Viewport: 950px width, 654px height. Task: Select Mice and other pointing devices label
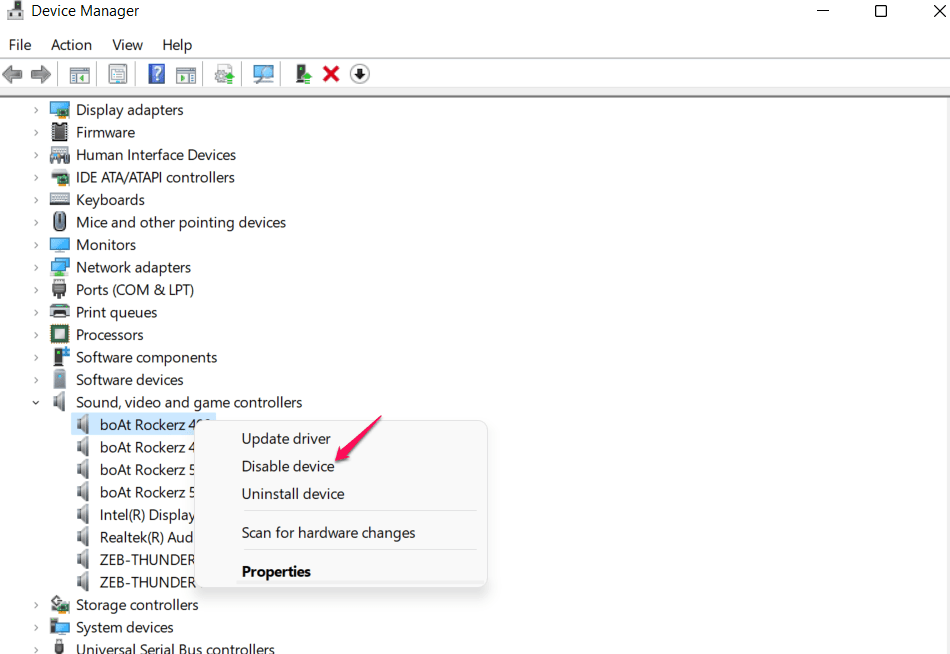coord(181,222)
